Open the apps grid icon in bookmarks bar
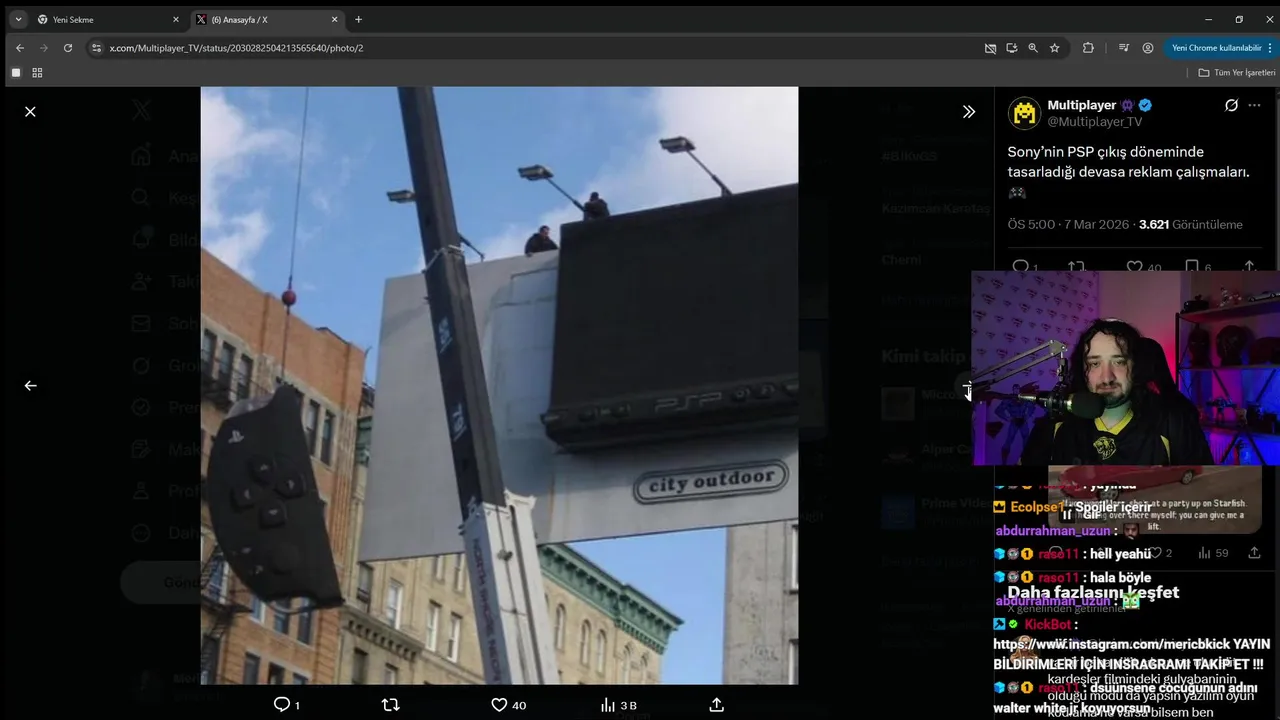Viewport: 1280px width, 720px height. (x=37, y=73)
